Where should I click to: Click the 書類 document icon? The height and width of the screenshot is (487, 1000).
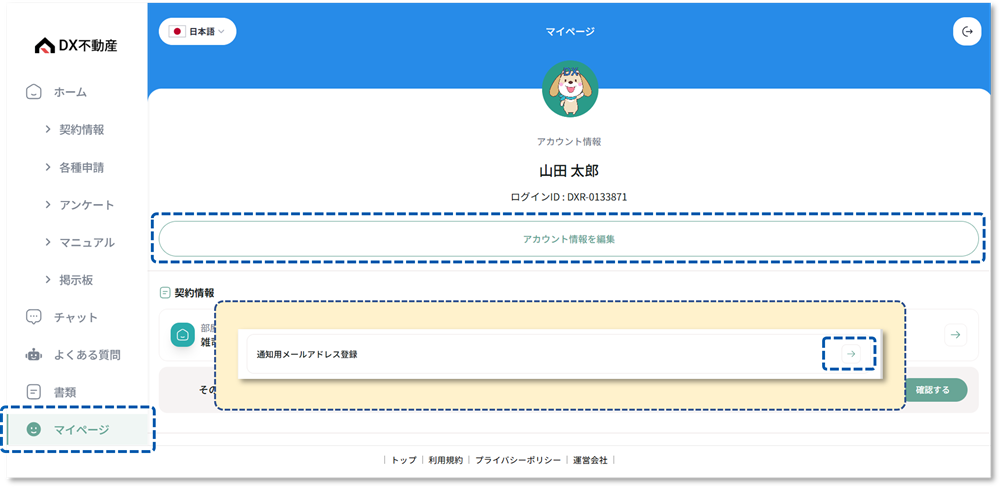[x=33, y=391]
